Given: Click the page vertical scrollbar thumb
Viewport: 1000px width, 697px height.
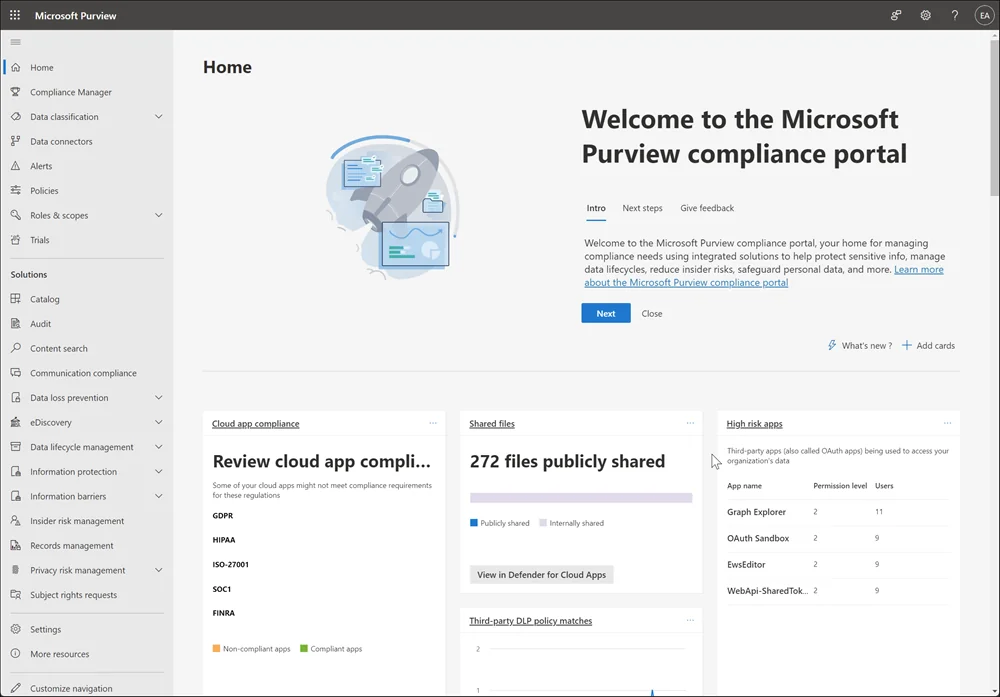Looking at the screenshot, I should point(994,118).
